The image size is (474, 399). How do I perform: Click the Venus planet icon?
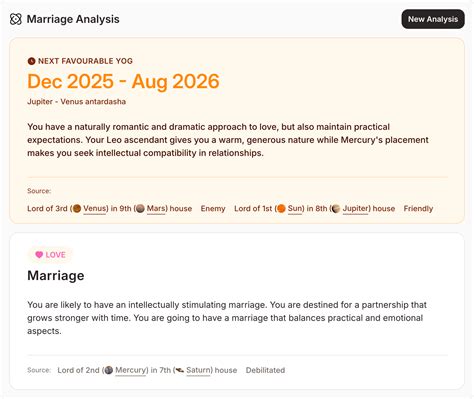[x=77, y=209]
